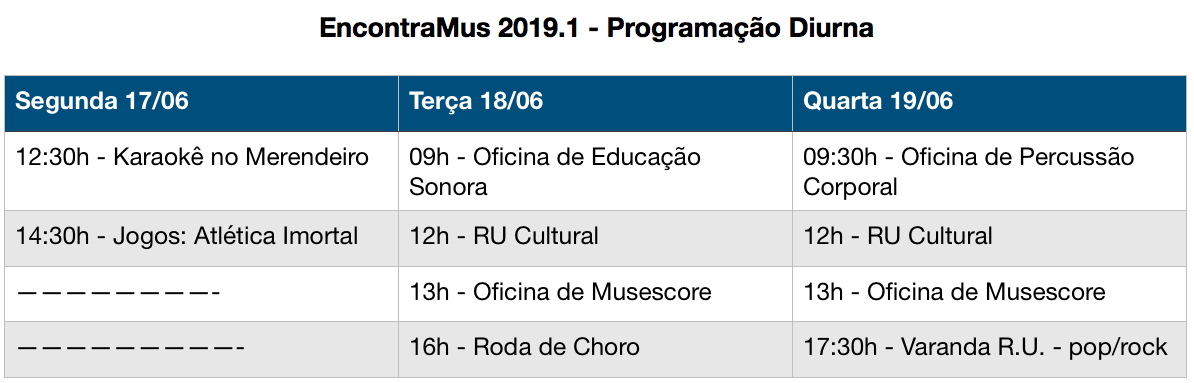Select the Oficina de Educação Sonora cell
This screenshot has height=383, width=1194.
point(595,171)
